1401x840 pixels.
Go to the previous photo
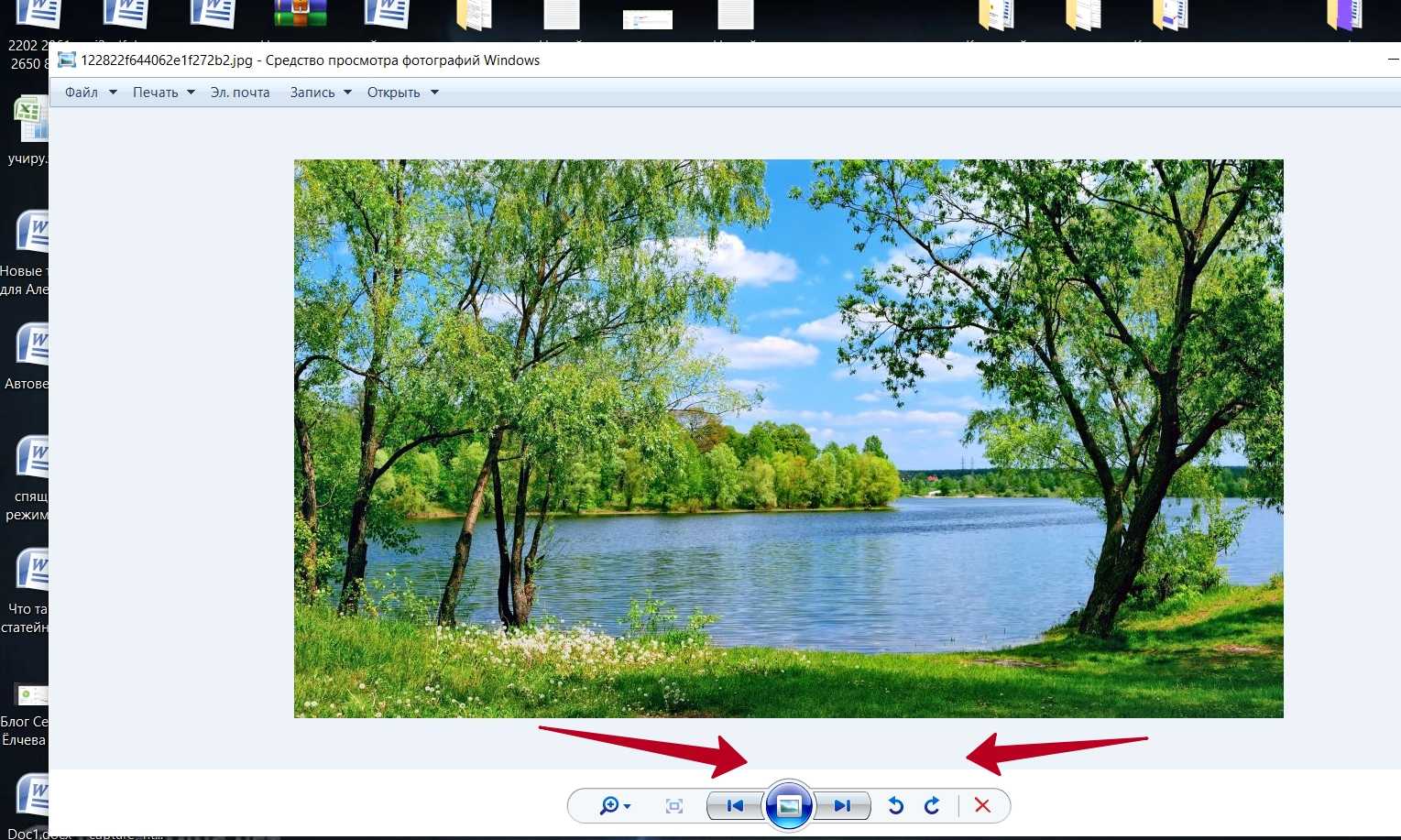coord(735,806)
